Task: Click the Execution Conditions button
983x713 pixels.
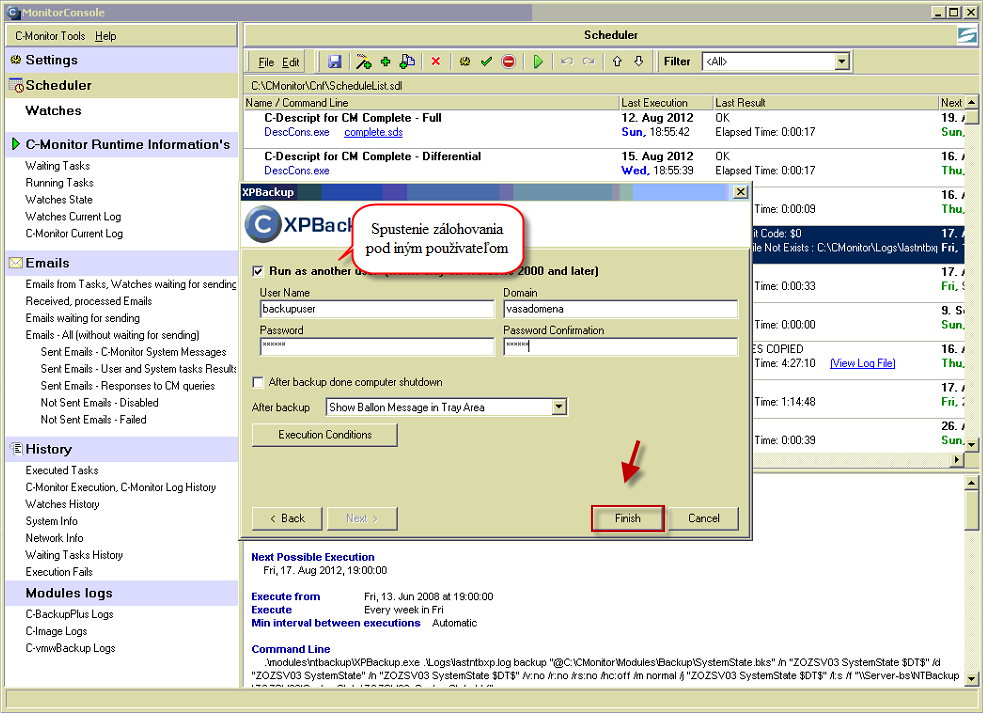Action: point(325,435)
